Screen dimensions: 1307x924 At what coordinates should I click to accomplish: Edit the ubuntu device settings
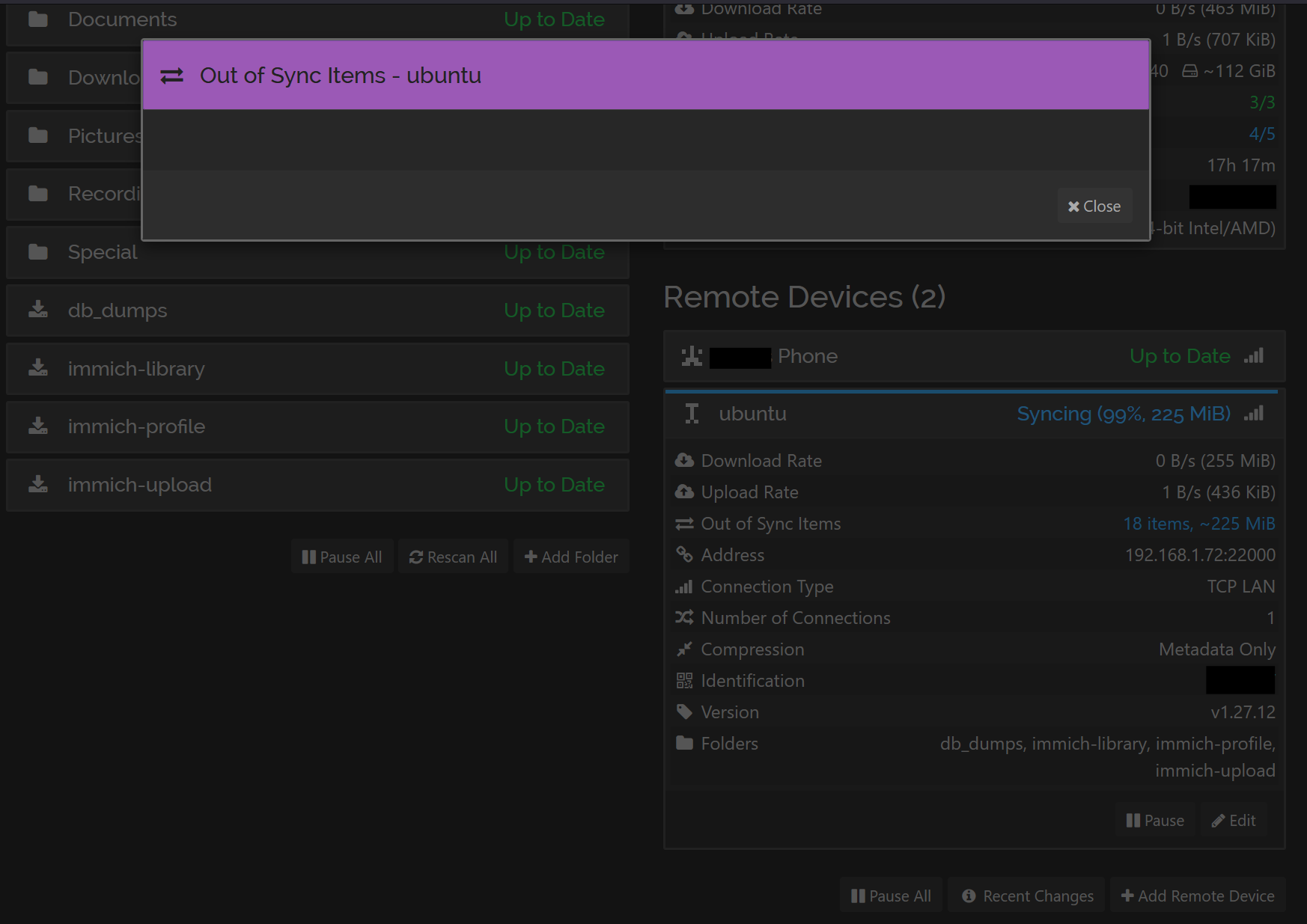coord(1234,821)
